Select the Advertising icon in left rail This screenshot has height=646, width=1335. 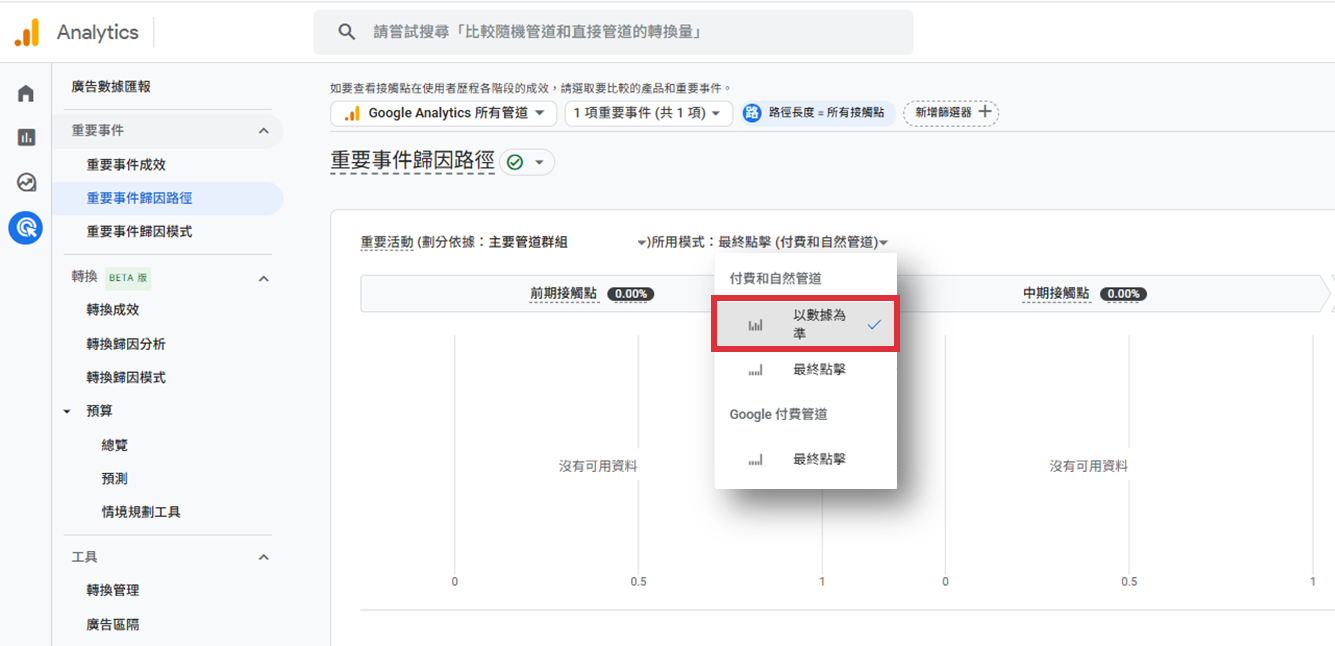coord(26,228)
